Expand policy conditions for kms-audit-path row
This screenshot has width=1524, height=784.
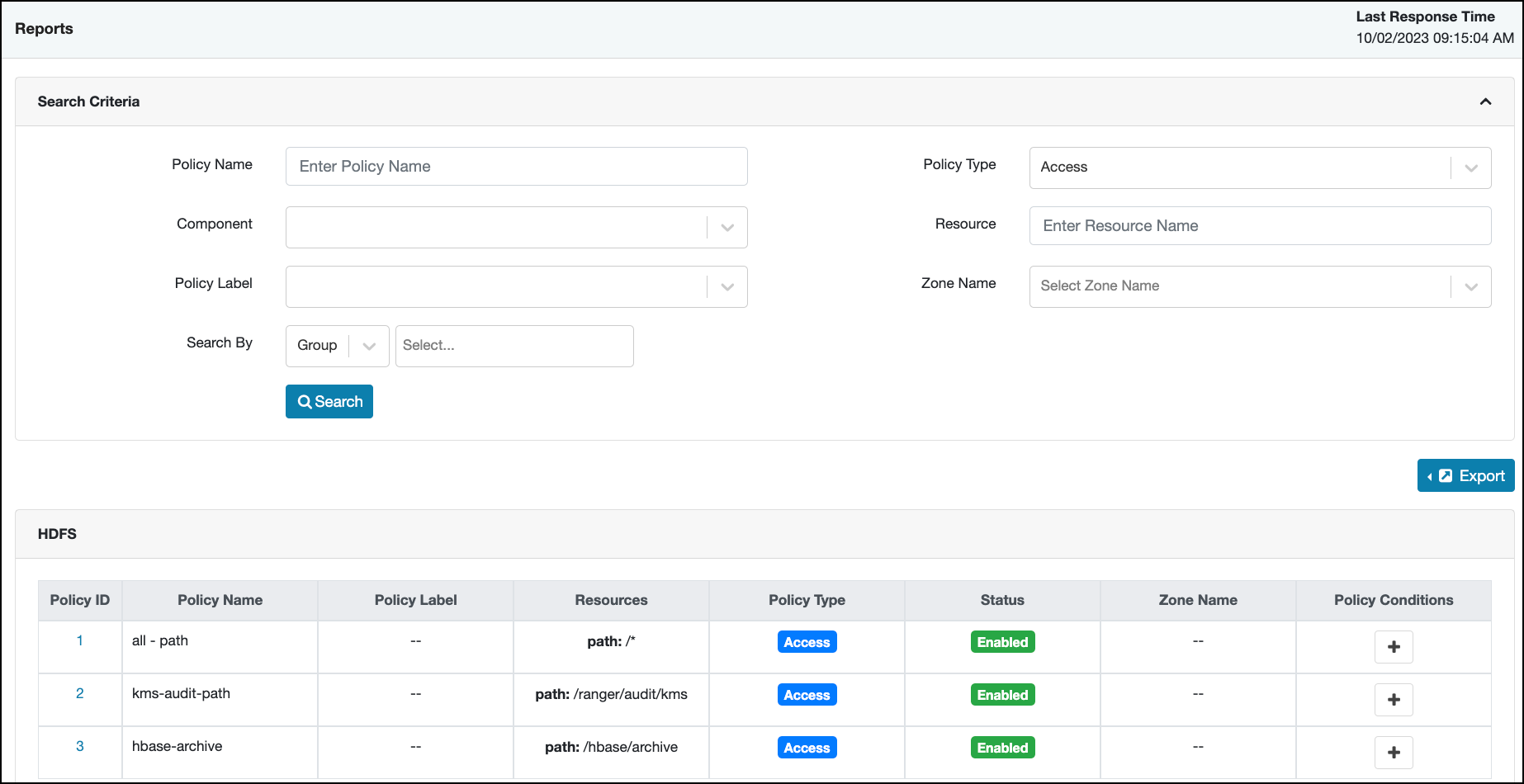click(x=1394, y=700)
